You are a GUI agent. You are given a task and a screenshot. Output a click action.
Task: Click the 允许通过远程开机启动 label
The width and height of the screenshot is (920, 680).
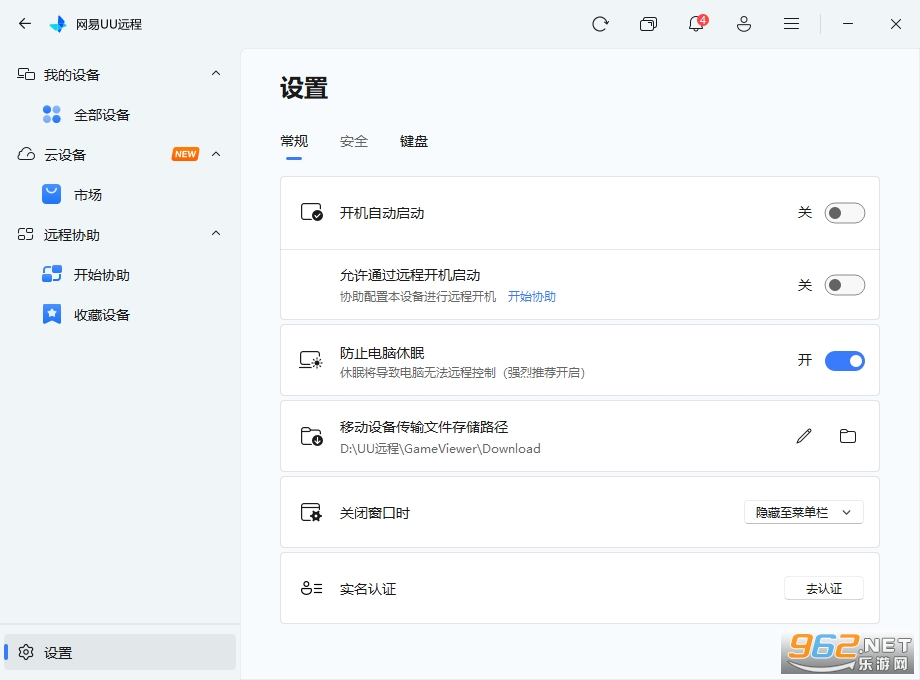click(x=410, y=275)
